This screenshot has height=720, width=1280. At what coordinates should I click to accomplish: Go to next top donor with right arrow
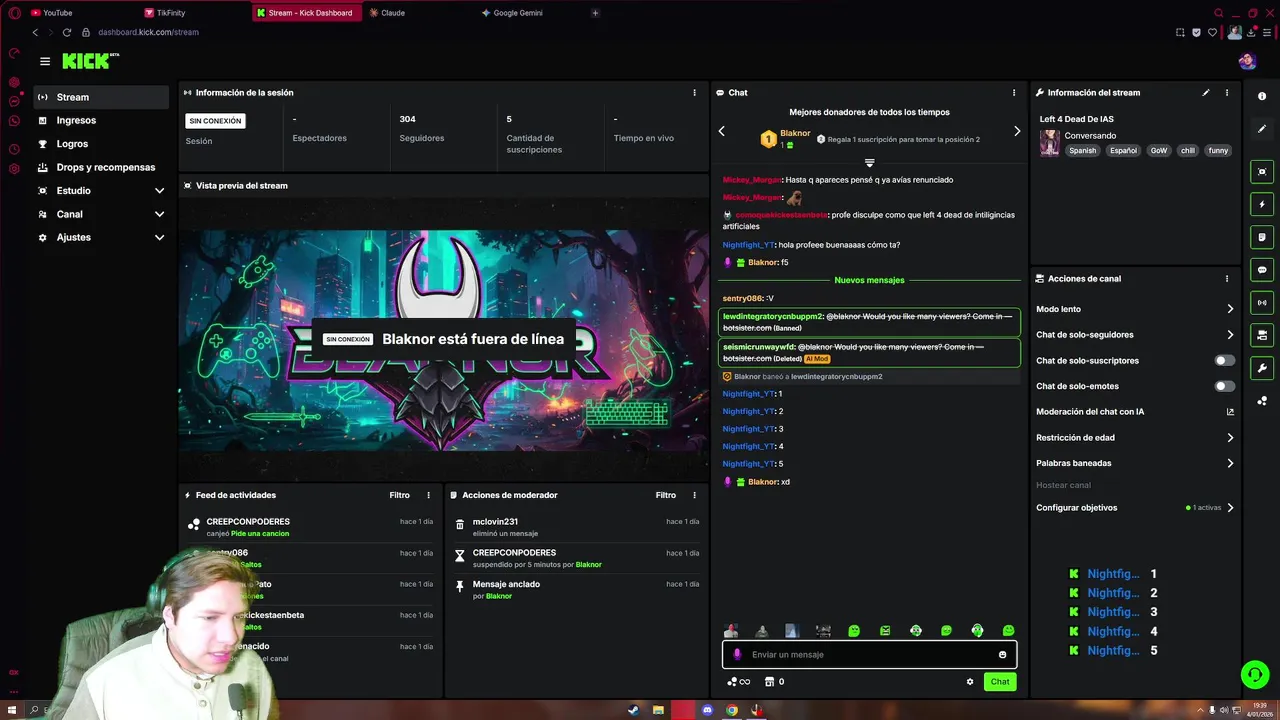(1017, 131)
